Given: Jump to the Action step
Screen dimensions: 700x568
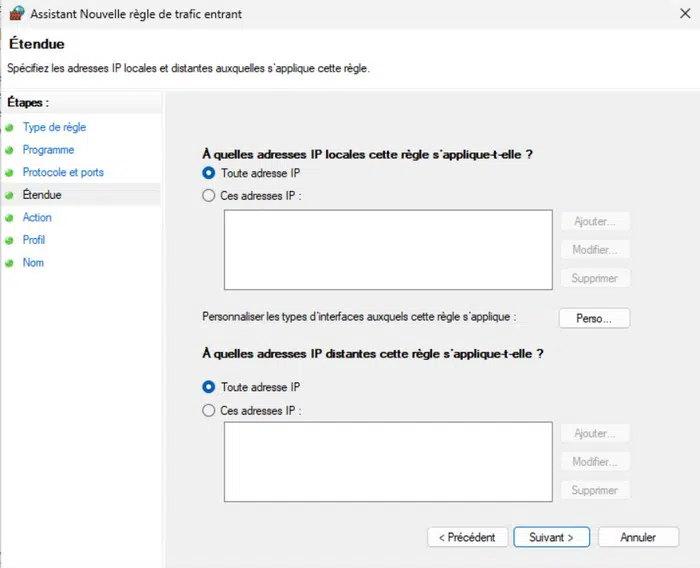Looking at the screenshot, I should point(37,218).
